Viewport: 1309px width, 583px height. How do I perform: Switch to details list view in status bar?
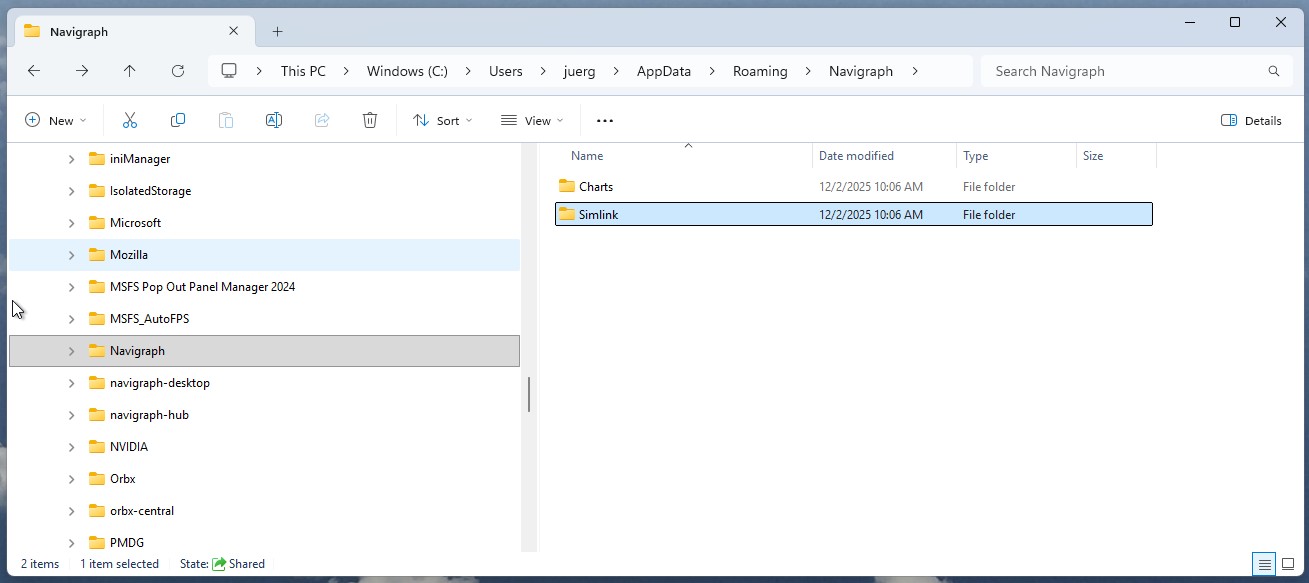click(1264, 564)
